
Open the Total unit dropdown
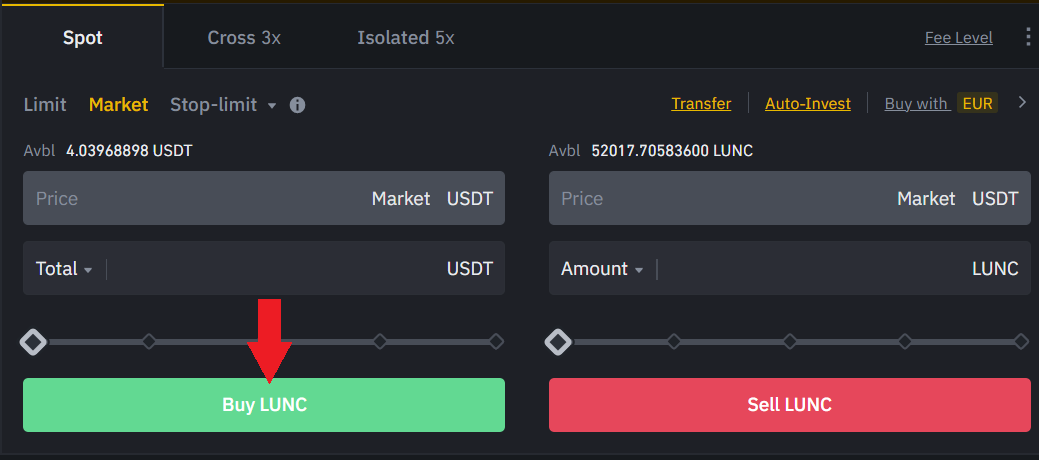pyautogui.click(x=65, y=269)
